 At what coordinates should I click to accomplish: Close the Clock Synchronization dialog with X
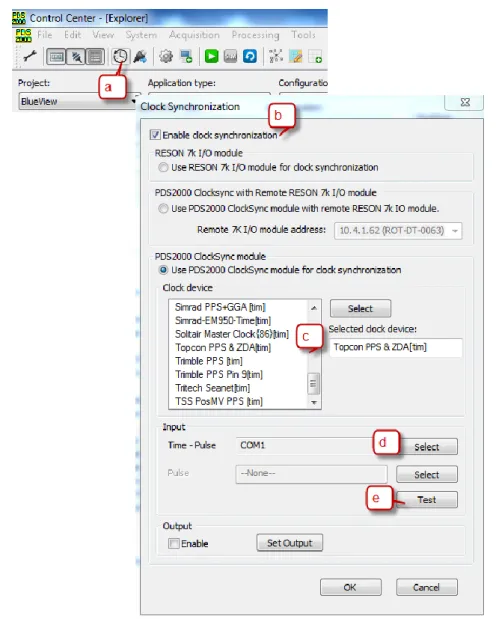click(x=465, y=102)
